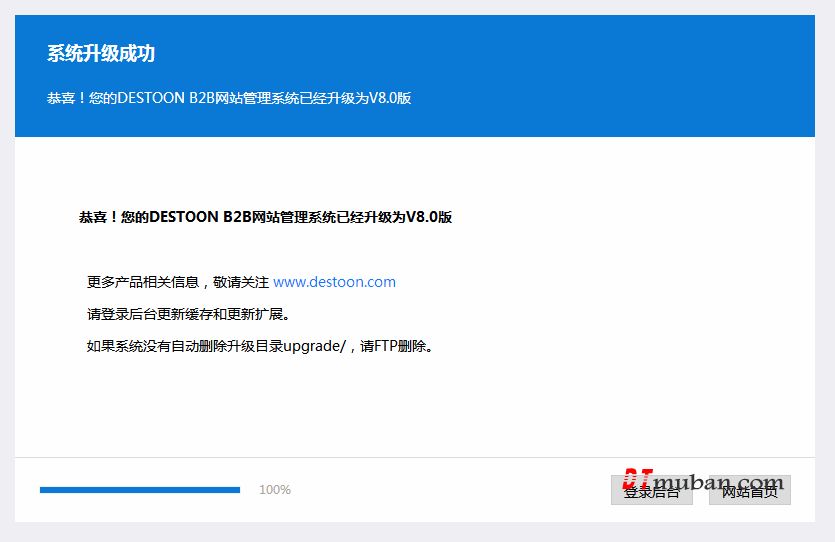Click the 登录后台 button

[651, 491]
